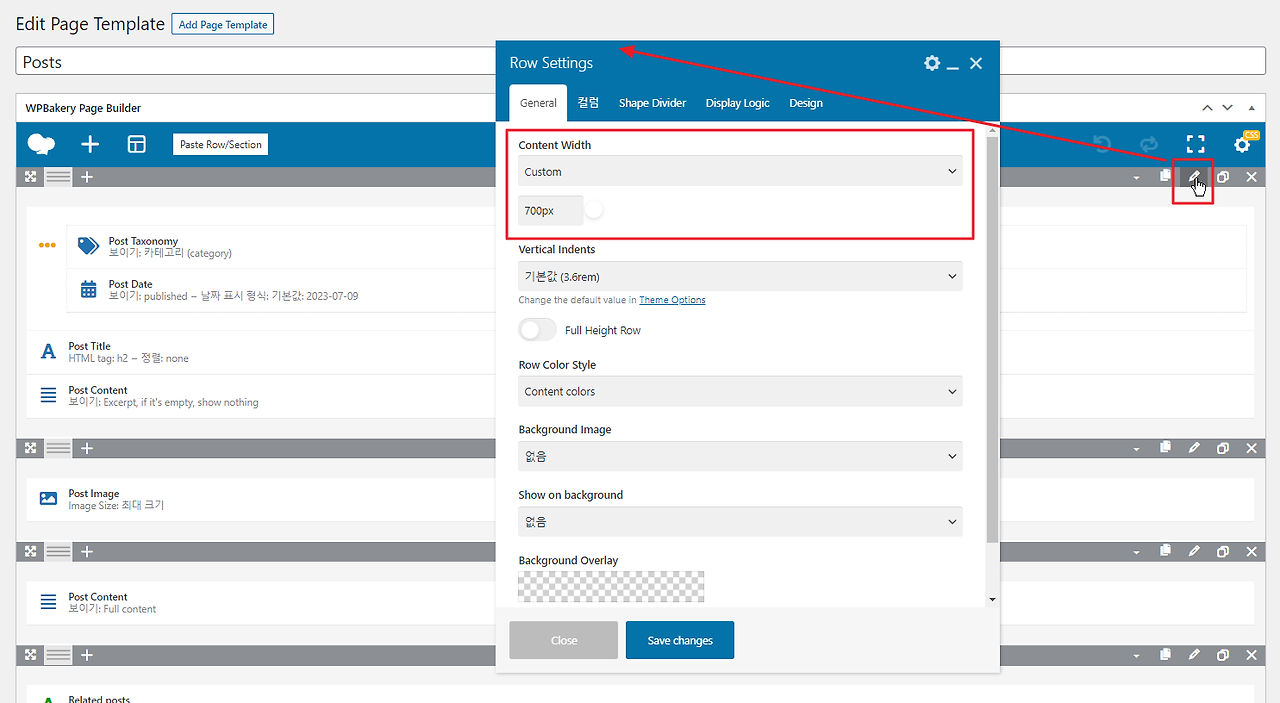Add column to Post Taxonomy row
The image size is (1280, 703).
[87, 177]
